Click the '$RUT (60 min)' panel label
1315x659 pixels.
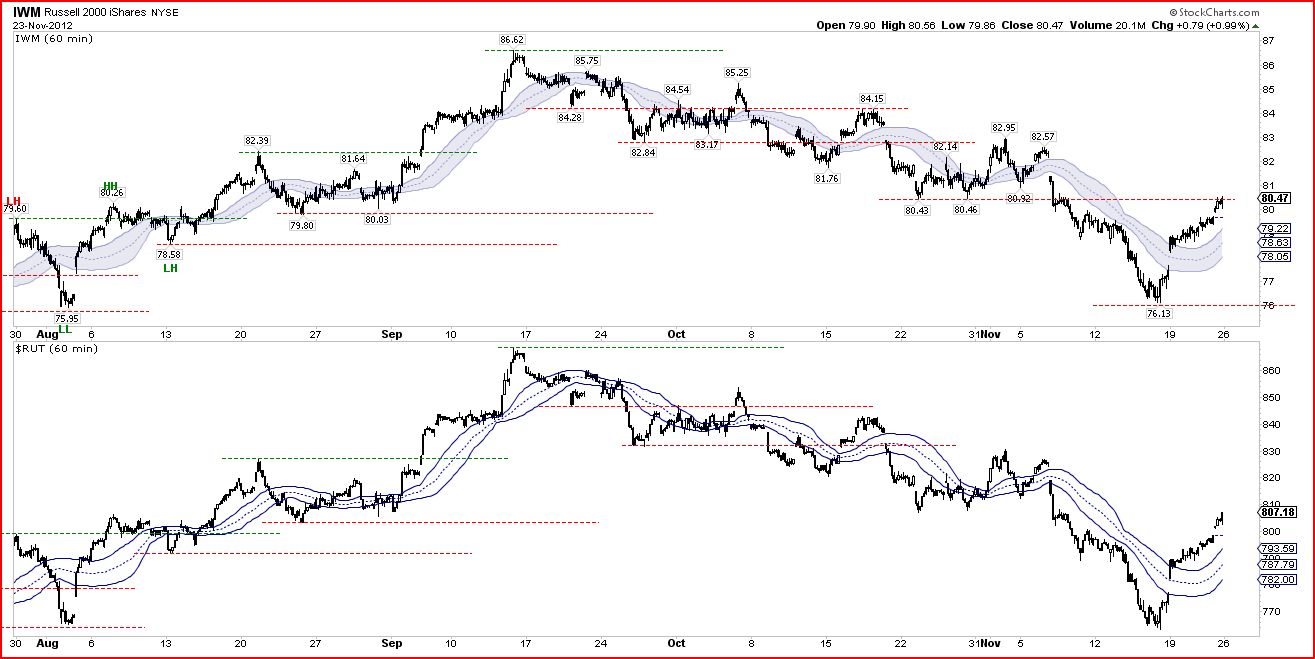(57, 347)
